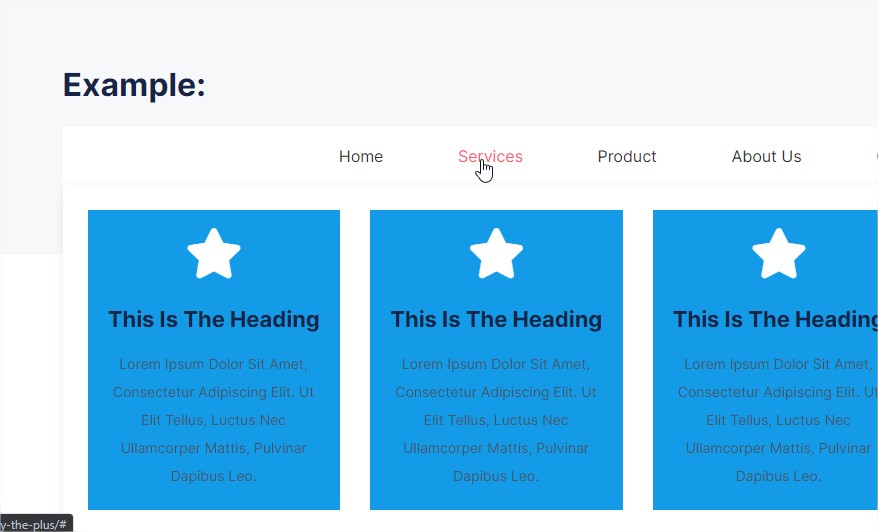Click the star icon in the right card
The height and width of the screenshot is (532, 878).
tap(779, 254)
